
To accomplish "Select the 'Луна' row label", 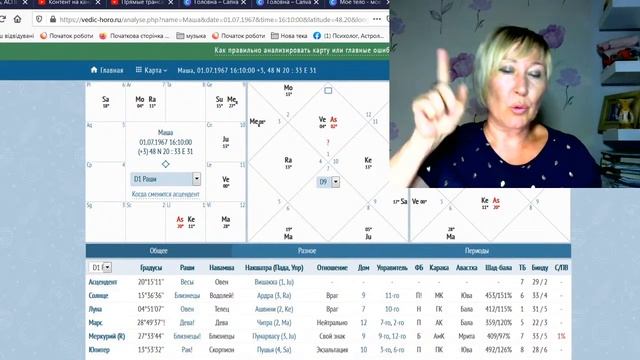I will click(95, 309).
